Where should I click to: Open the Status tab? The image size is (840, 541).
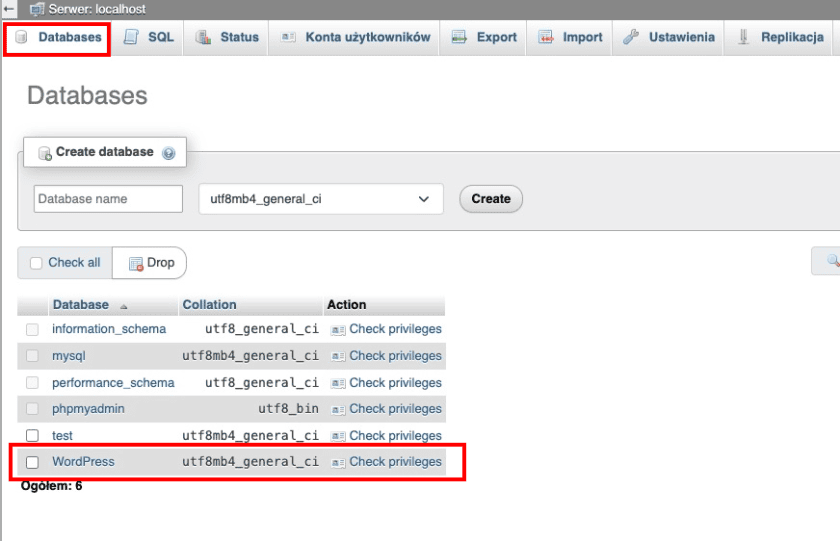pyautogui.click(x=227, y=37)
